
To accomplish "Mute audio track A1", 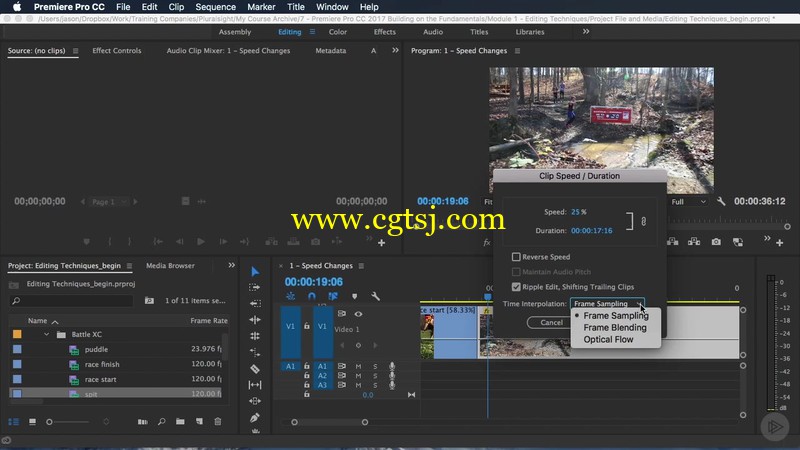I will (358, 366).
